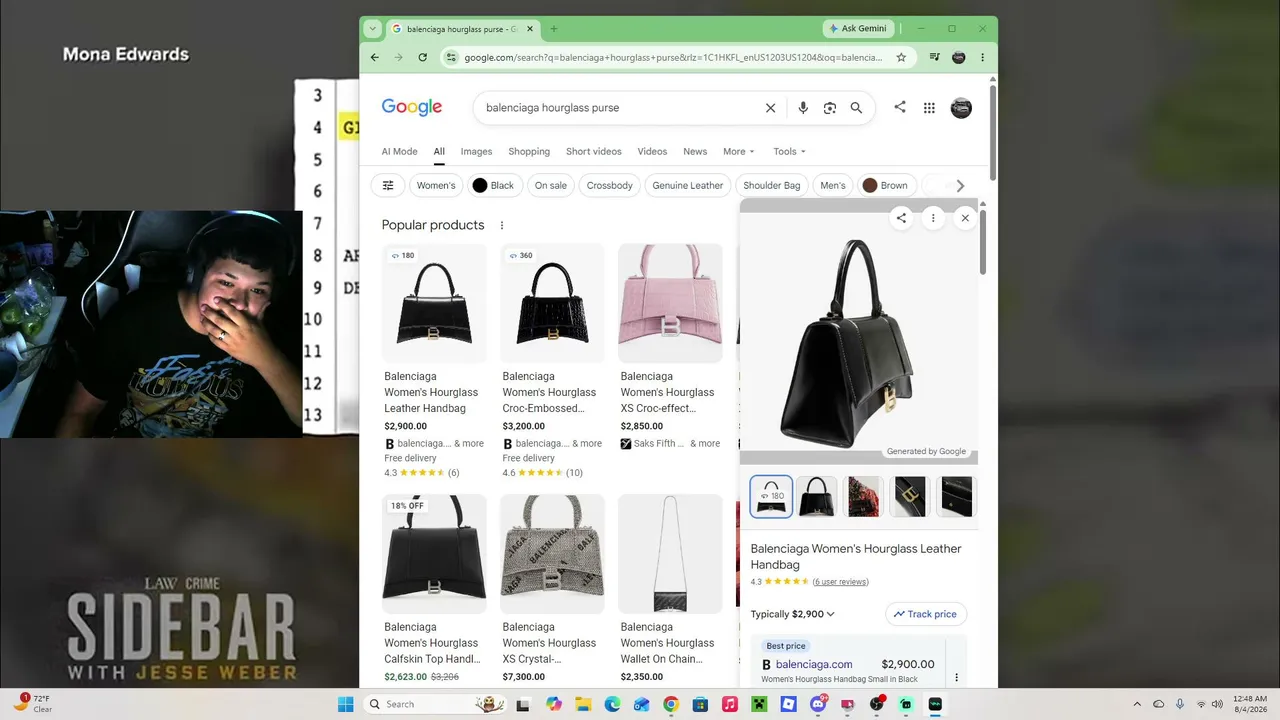The width and height of the screenshot is (1280, 720).
Task: Switch to AI Mode tab
Action: point(399,152)
